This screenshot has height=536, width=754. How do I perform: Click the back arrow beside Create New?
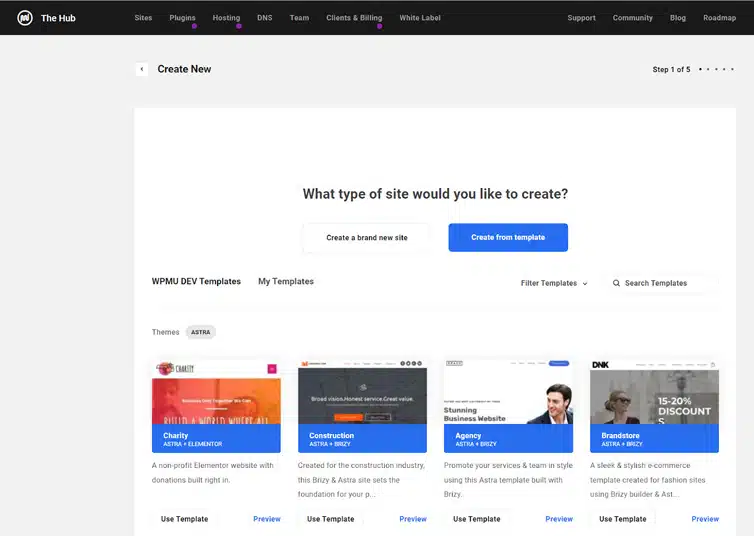pos(142,69)
